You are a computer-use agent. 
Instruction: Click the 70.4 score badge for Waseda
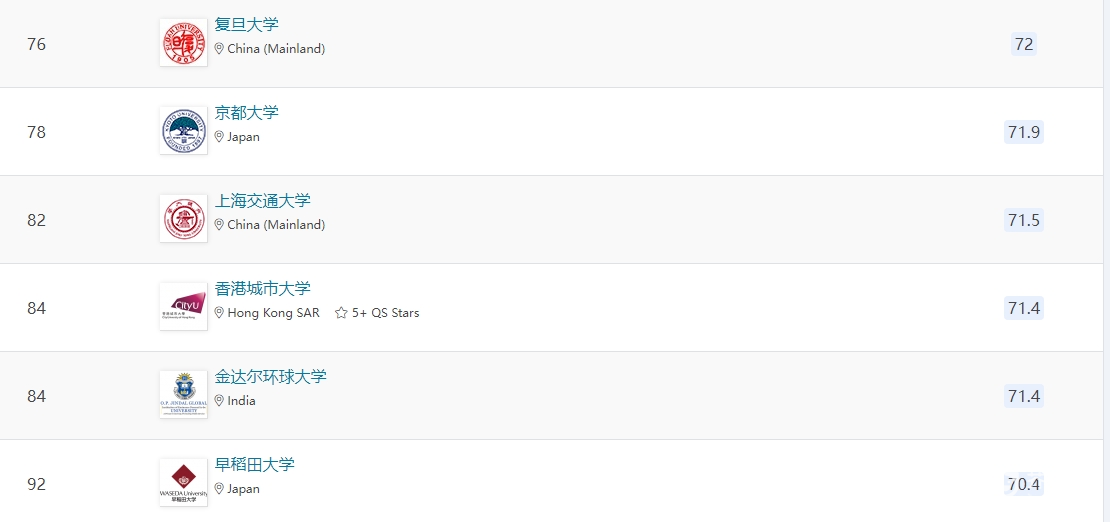point(1024,484)
